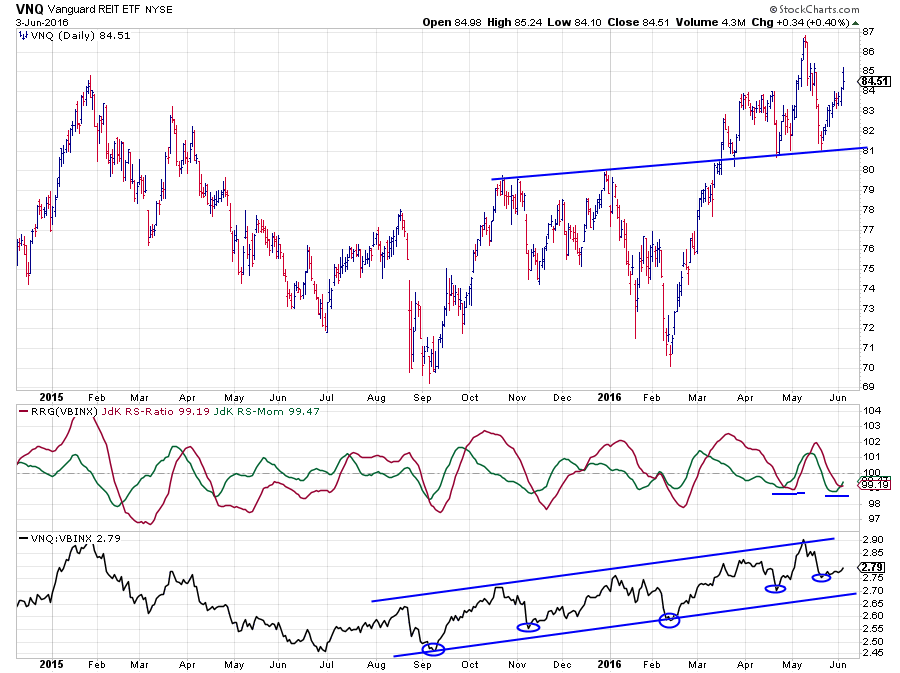This screenshot has width=900, height=673.
Task: Click the upper blue channel line in ratio panel
Action: point(603,570)
